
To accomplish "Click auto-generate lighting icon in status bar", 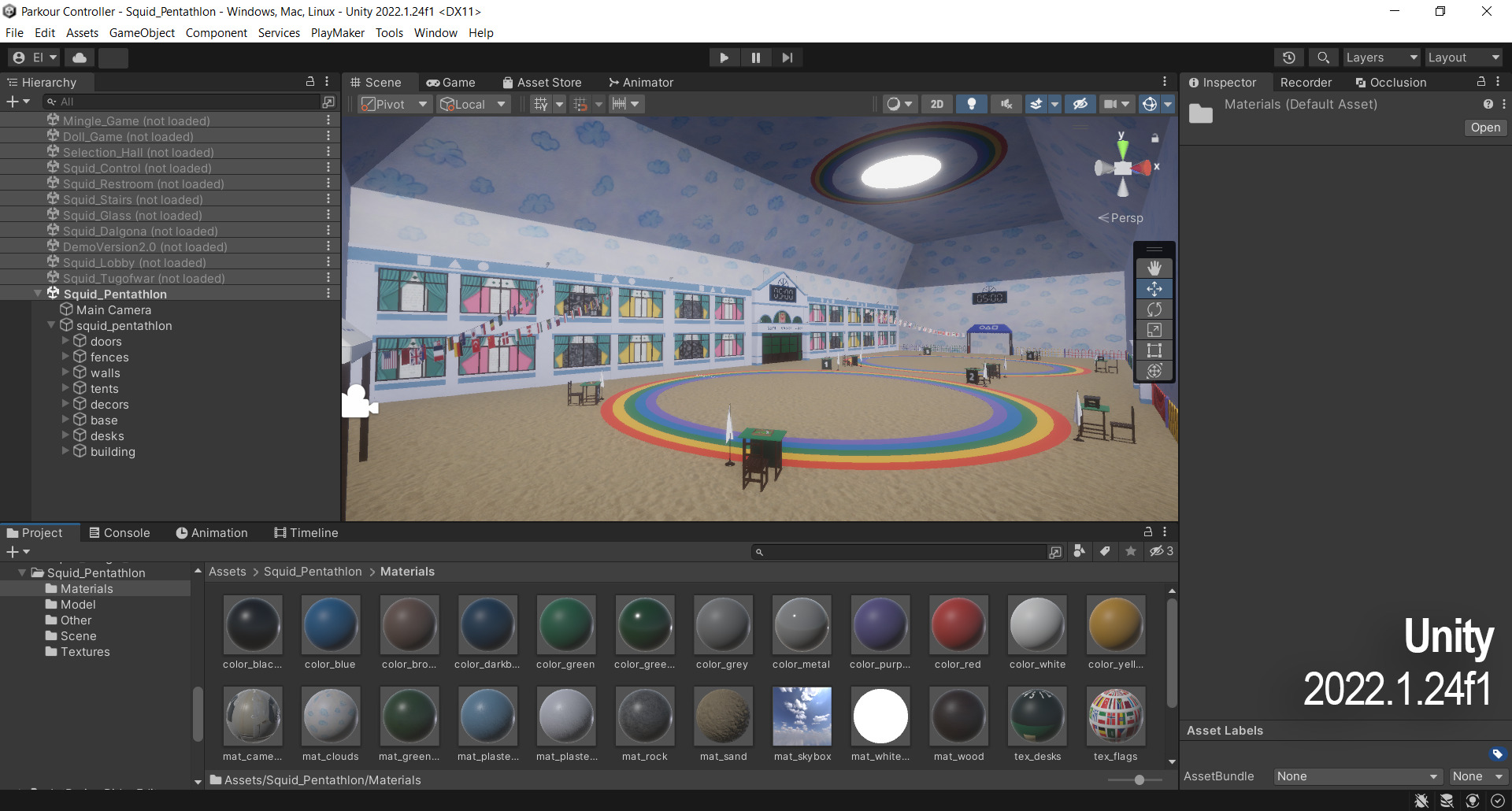I will tap(1473, 801).
